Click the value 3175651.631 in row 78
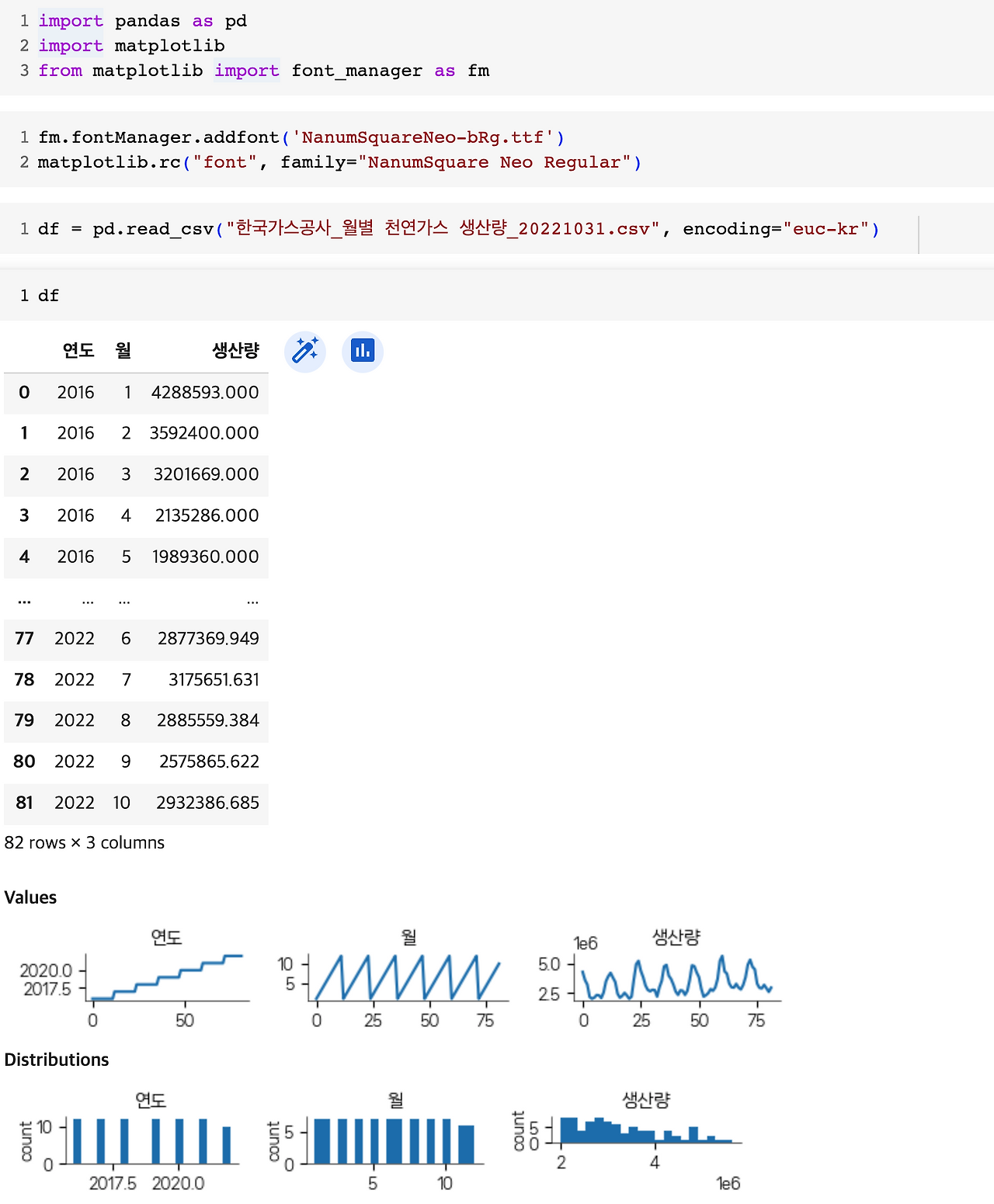 214,680
